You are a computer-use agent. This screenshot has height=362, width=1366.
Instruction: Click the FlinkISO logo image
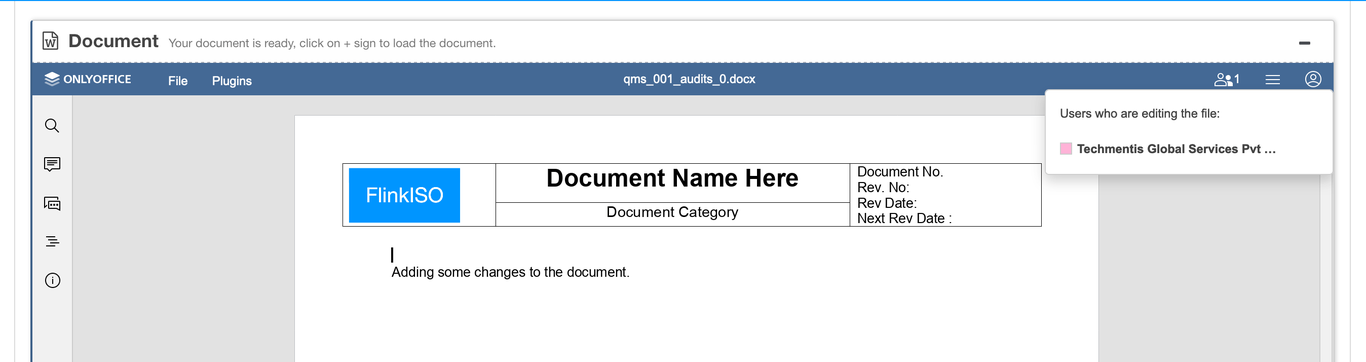[x=404, y=195]
